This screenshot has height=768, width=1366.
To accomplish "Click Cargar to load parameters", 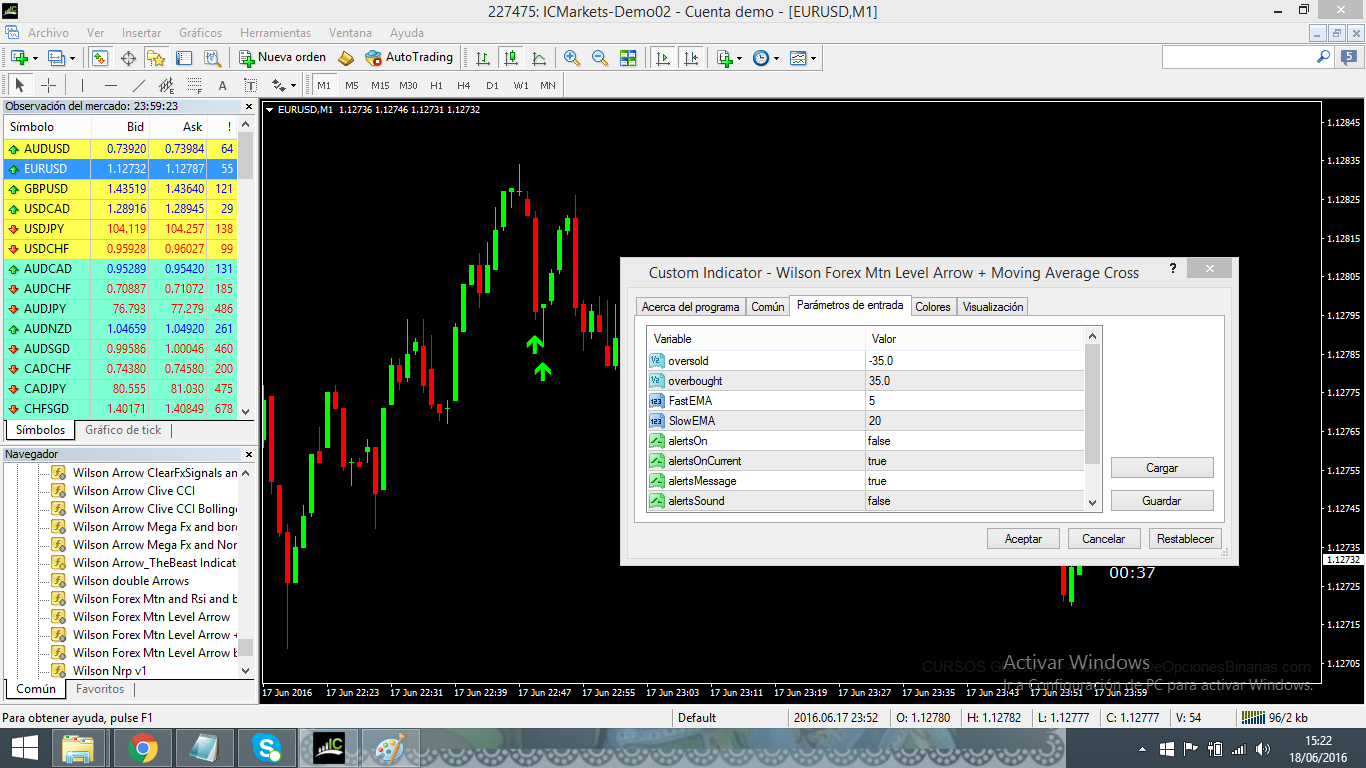I will [1162, 468].
